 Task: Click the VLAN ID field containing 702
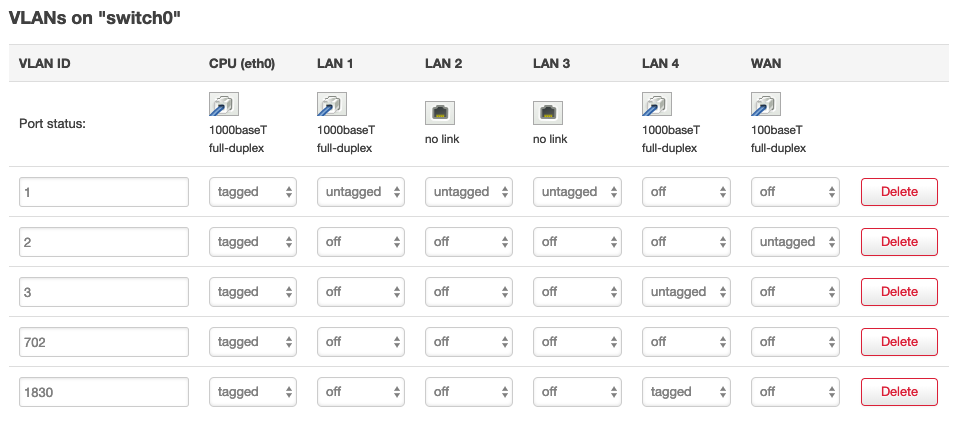tap(104, 342)
